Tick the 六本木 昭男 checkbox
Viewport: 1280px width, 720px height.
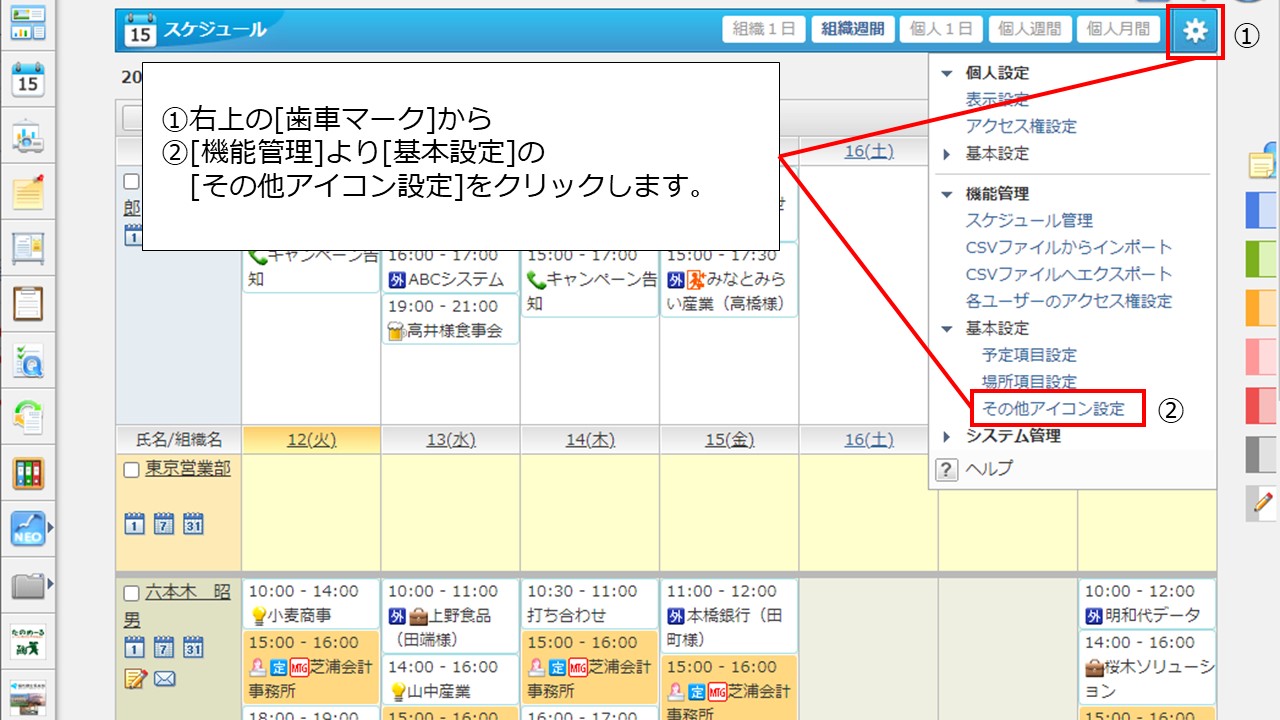coord(131,593)
